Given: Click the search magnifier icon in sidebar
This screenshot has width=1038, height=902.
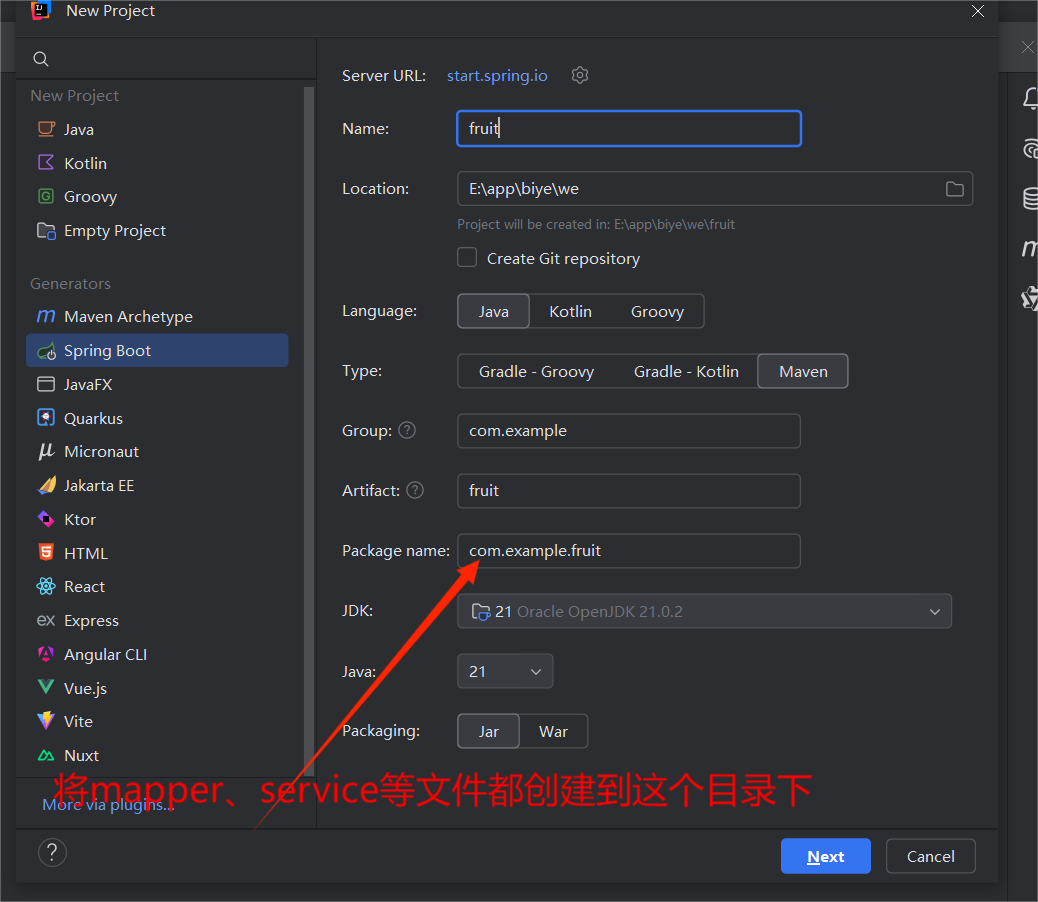Looking at the screenshot, I should coord(41,60).
